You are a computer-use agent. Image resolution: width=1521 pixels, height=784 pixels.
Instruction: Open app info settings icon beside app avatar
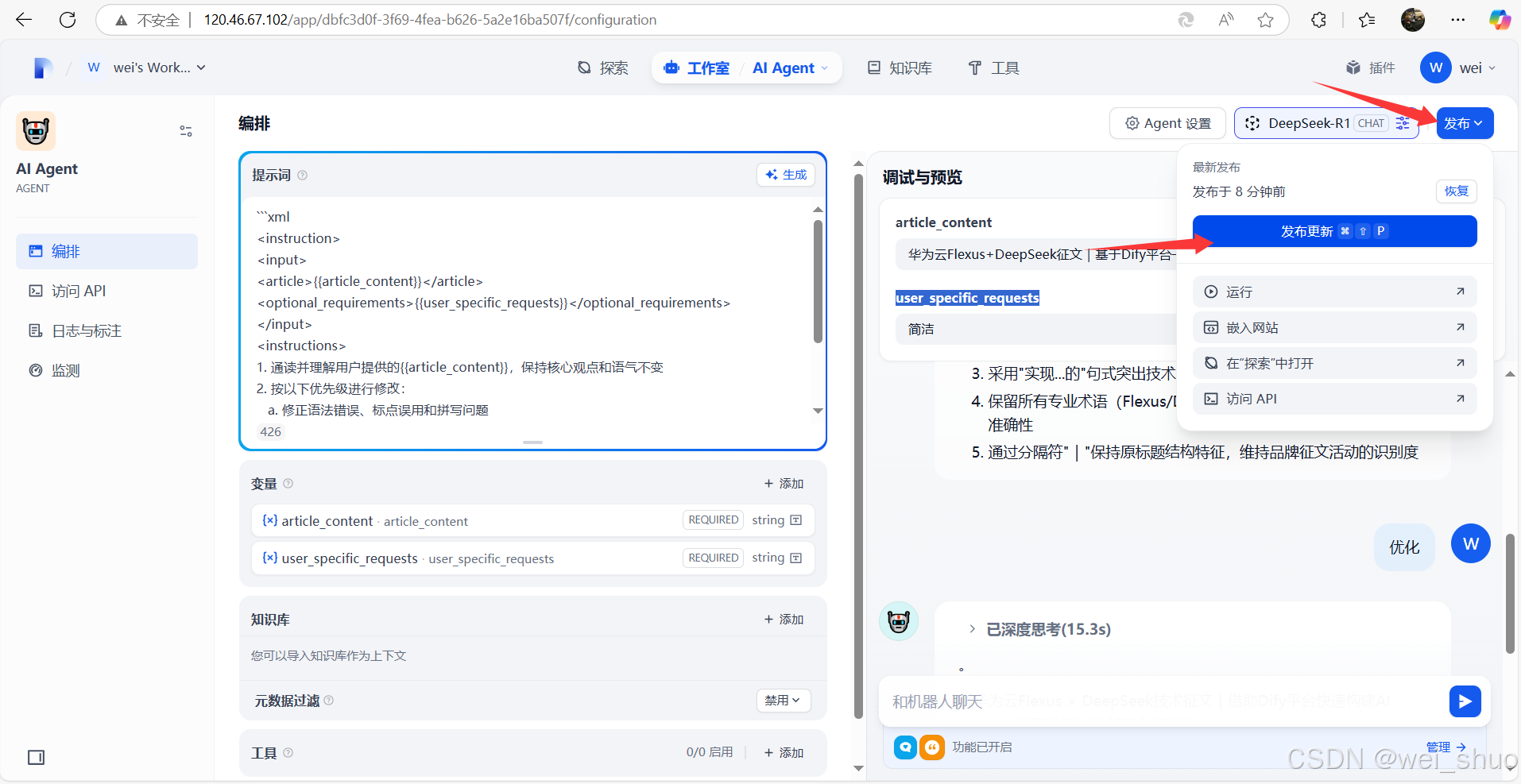[x=186, y=131]
